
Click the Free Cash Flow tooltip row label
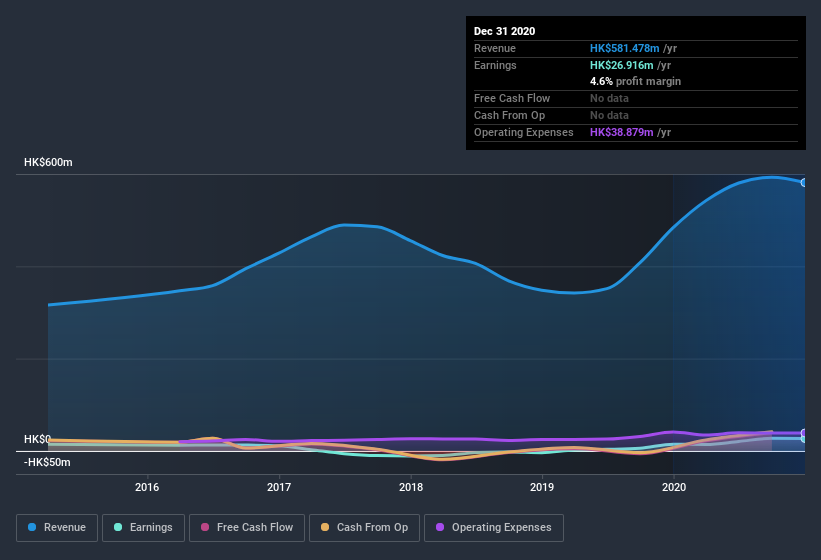(x=512, y=98)
